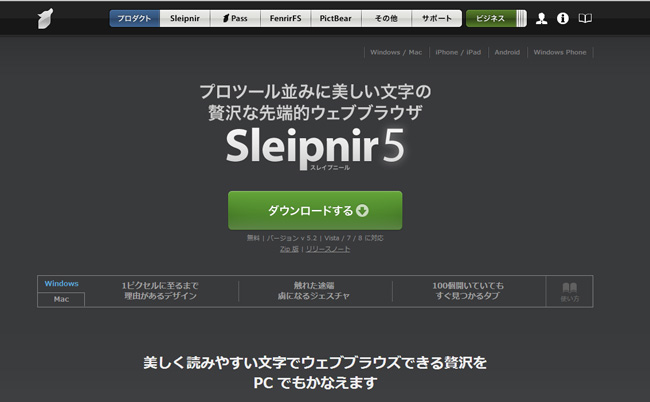Open the PictBear menu item
This screenshot has width=650, height=402.
coord(336,18)
